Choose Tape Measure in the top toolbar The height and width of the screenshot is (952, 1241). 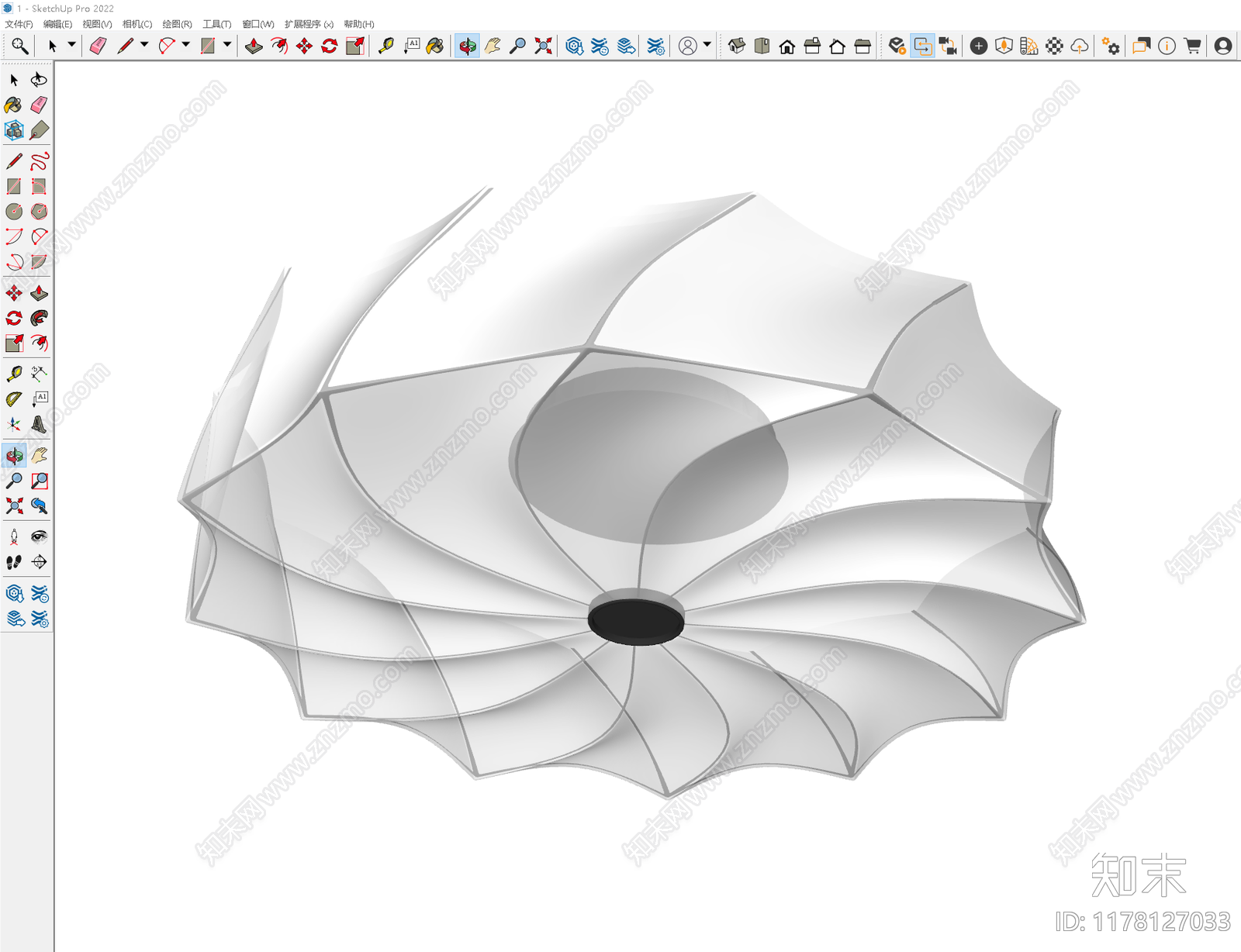click(x=385, y=46)
